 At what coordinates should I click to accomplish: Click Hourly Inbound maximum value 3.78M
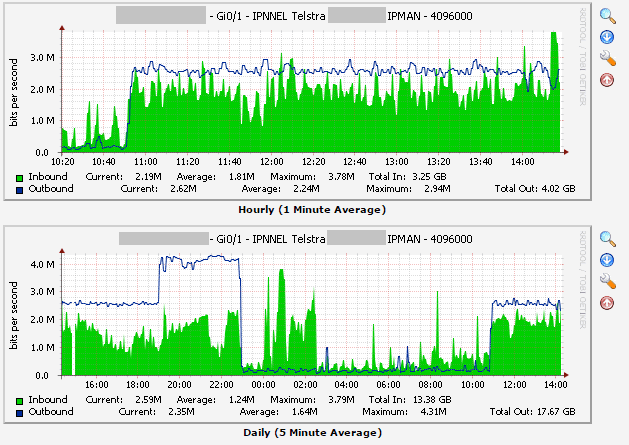click(341, 177)
